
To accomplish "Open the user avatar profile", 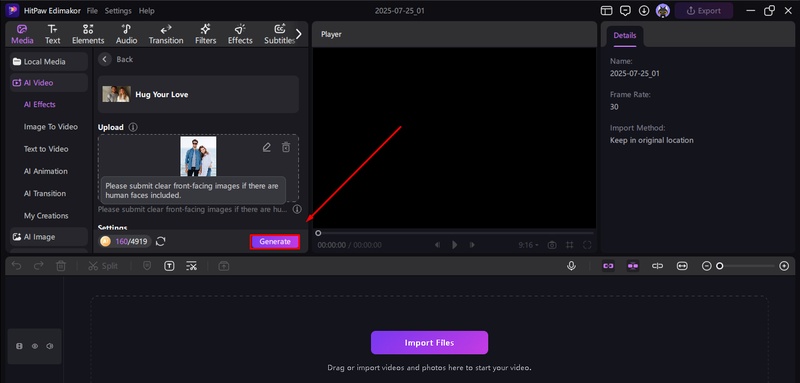I will coord(663,11).
